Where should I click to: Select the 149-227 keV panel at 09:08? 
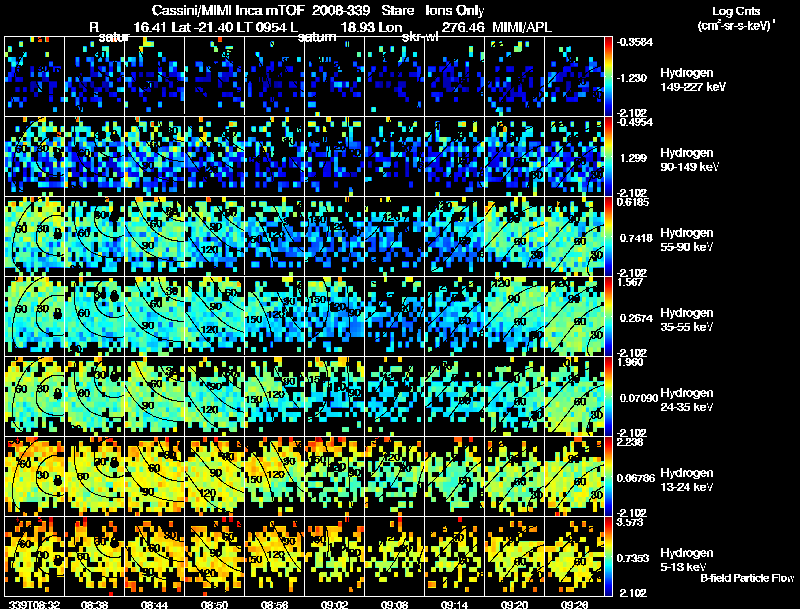coord(395,77)
